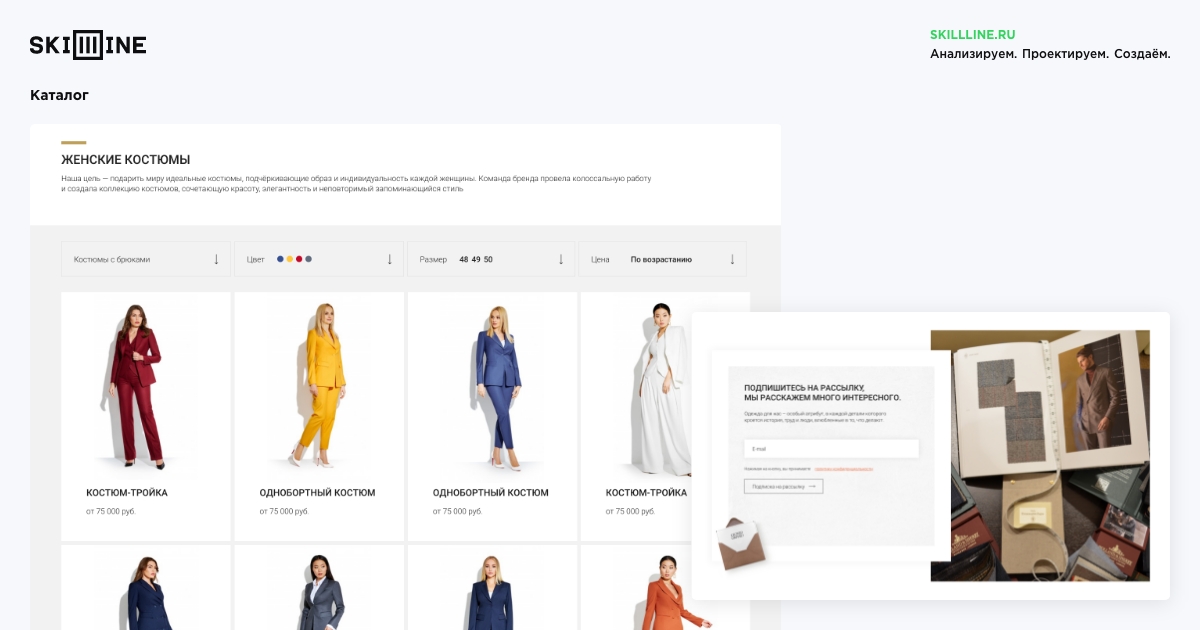Click the SKILLLINE logo

[88, 45]
